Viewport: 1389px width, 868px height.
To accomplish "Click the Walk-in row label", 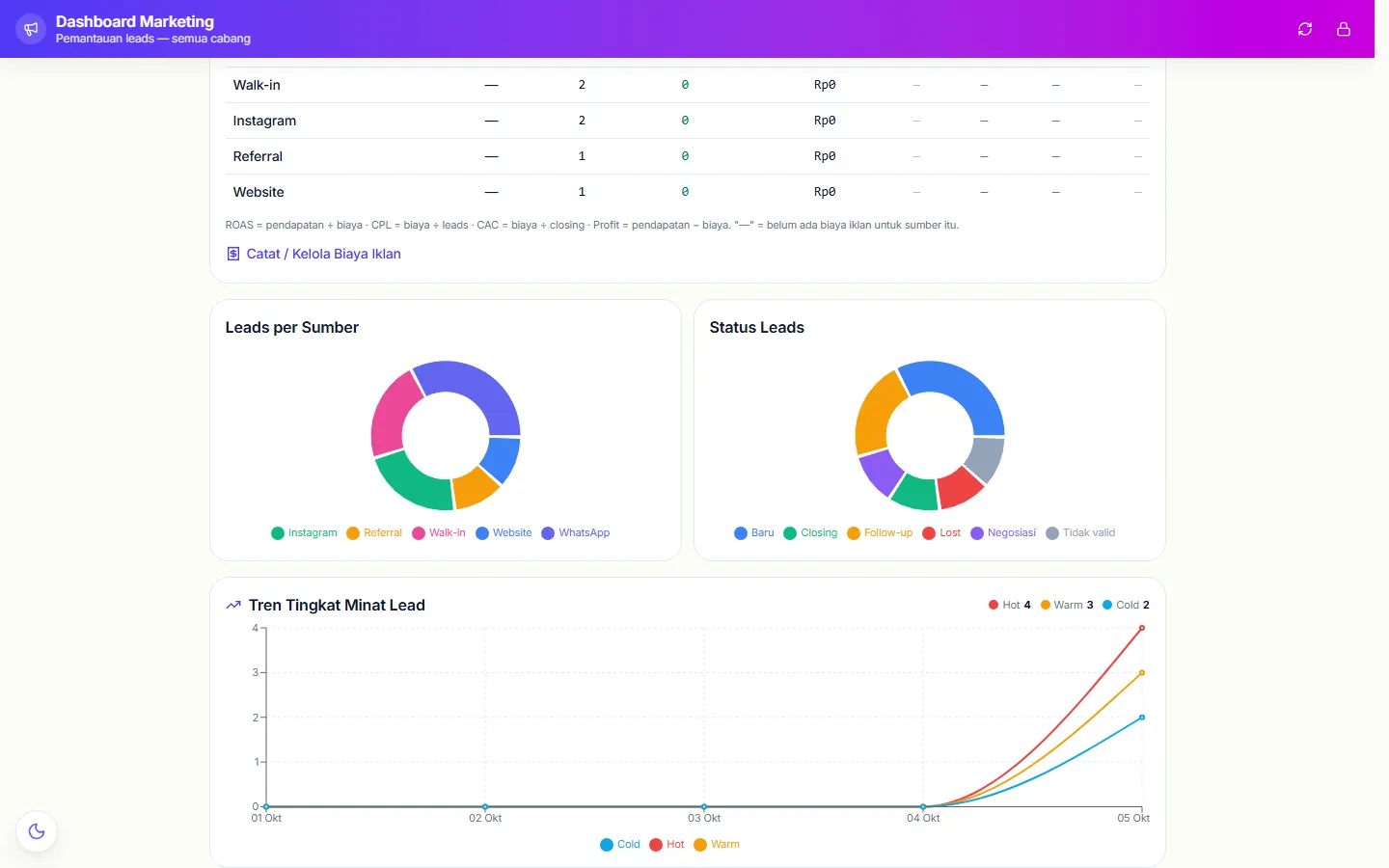I will coord(257,85).
